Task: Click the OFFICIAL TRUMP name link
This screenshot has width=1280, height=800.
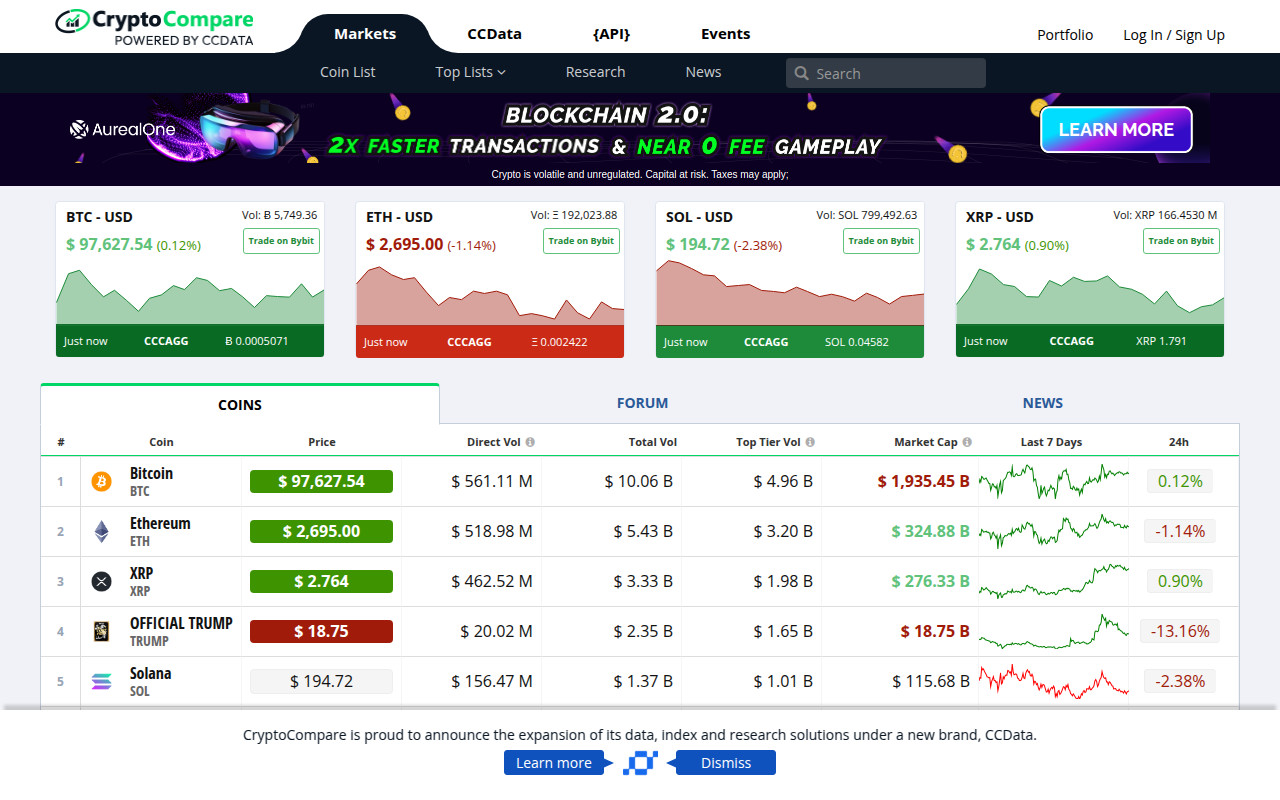Action: point(181,623)
